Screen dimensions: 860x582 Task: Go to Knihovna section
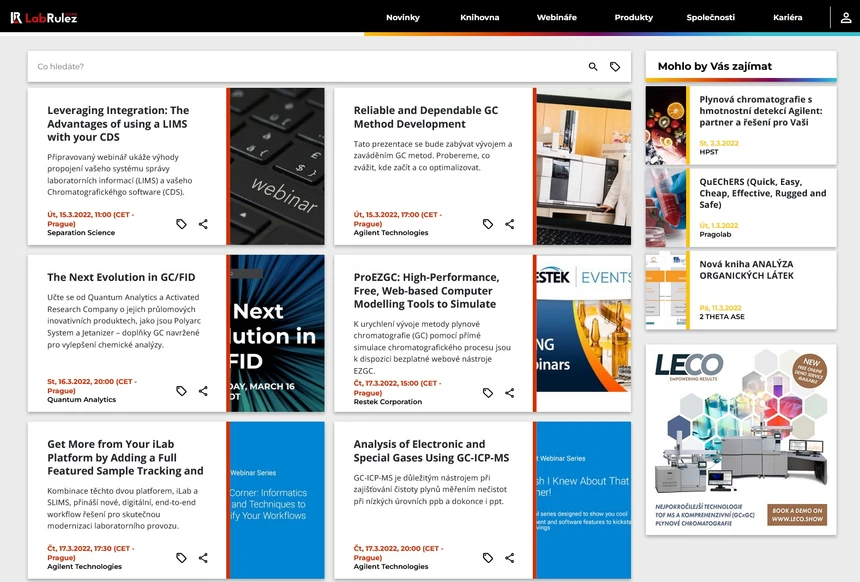tap(480, 17)
